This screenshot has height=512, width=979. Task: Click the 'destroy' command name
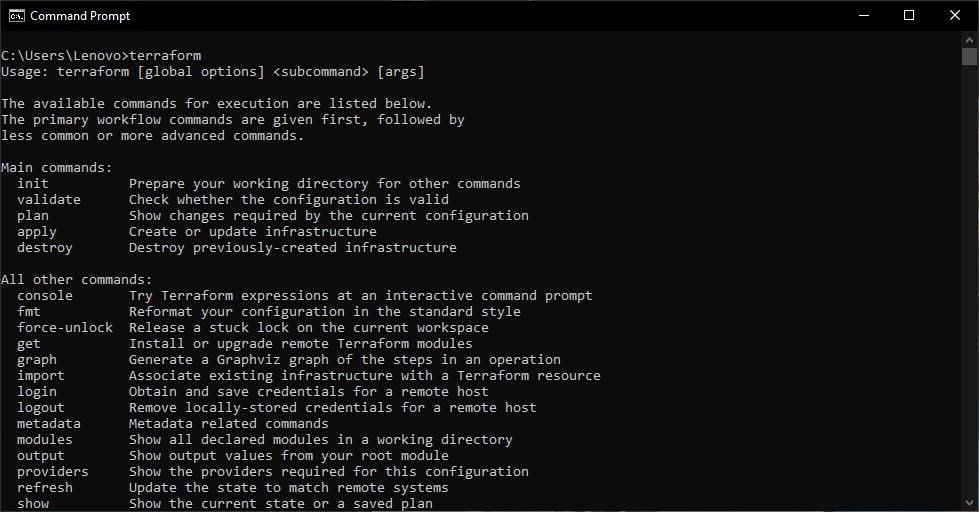click(x=45, y=248)
